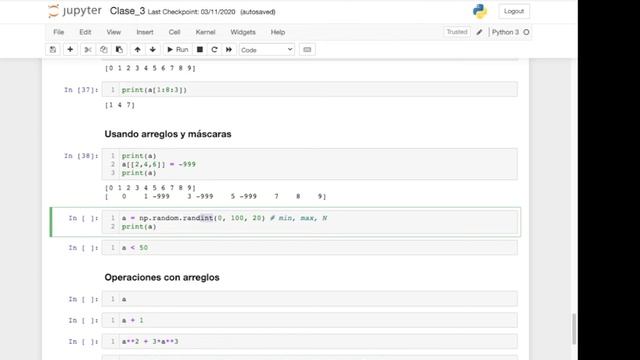640x360 pixels.
Task: Open the command palette keyboard icon
Action: pyautogui.click(x=307, y=50)
